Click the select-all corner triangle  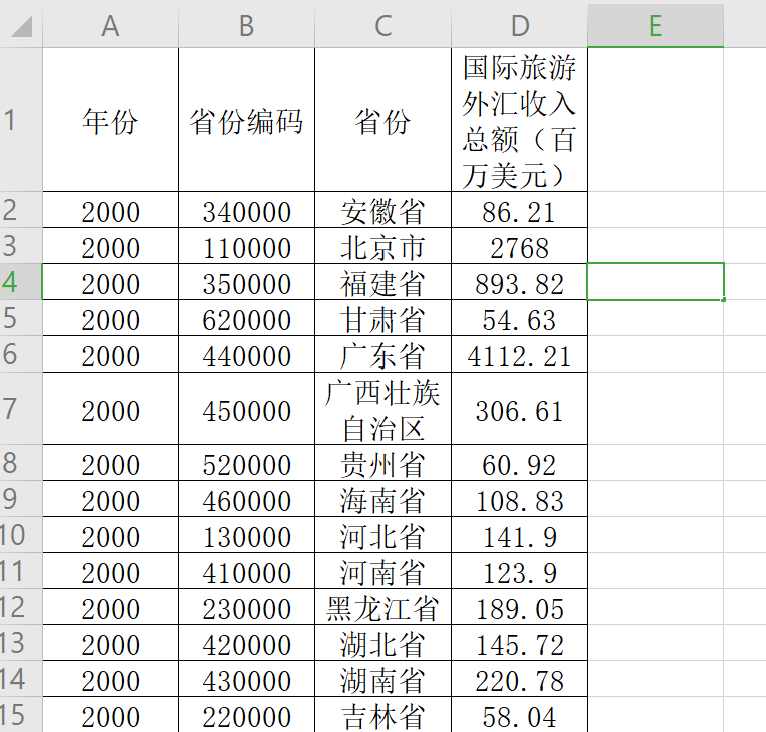click(x=21, y=26)
